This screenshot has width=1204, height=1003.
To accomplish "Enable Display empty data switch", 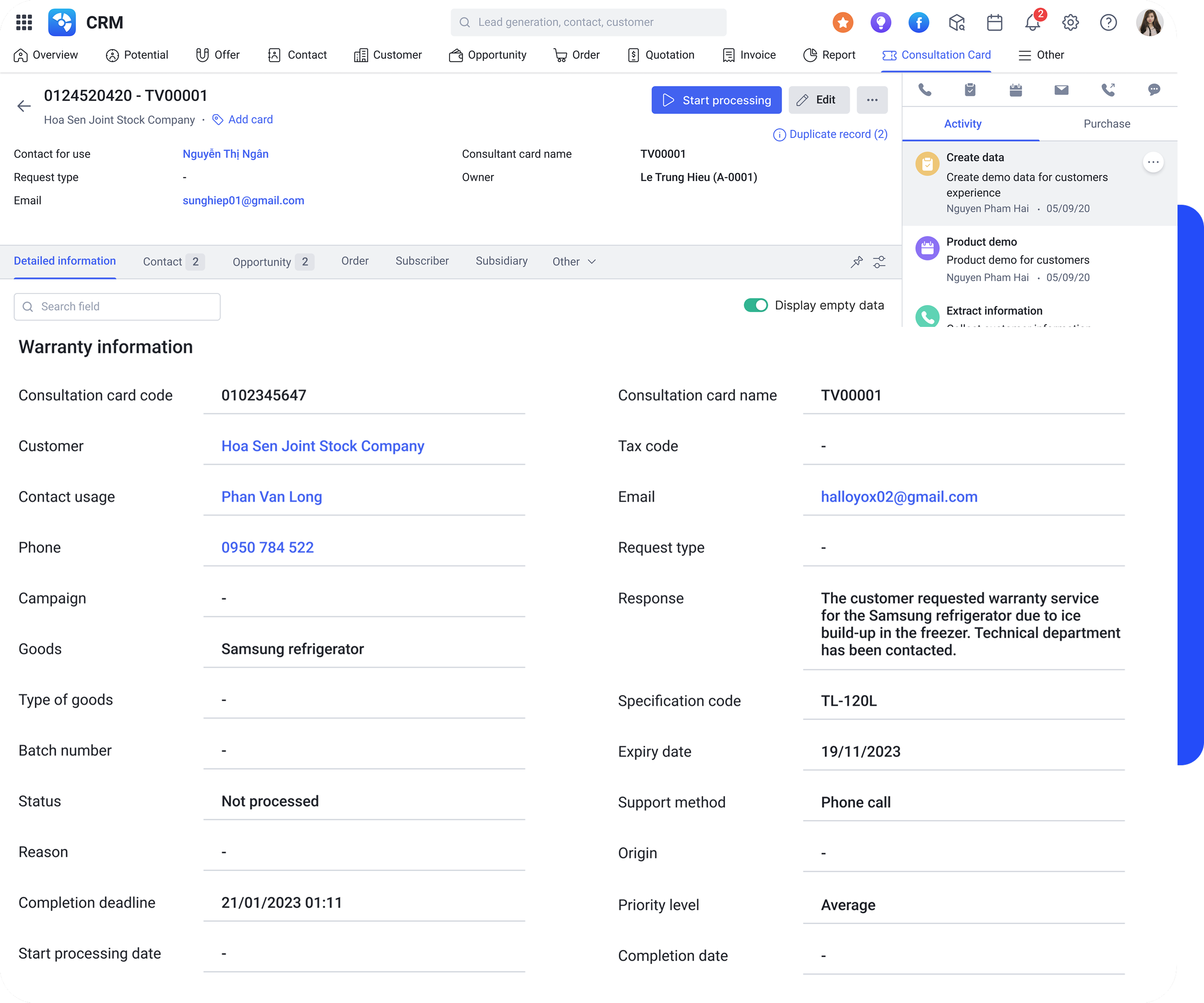I will (756, 305).
